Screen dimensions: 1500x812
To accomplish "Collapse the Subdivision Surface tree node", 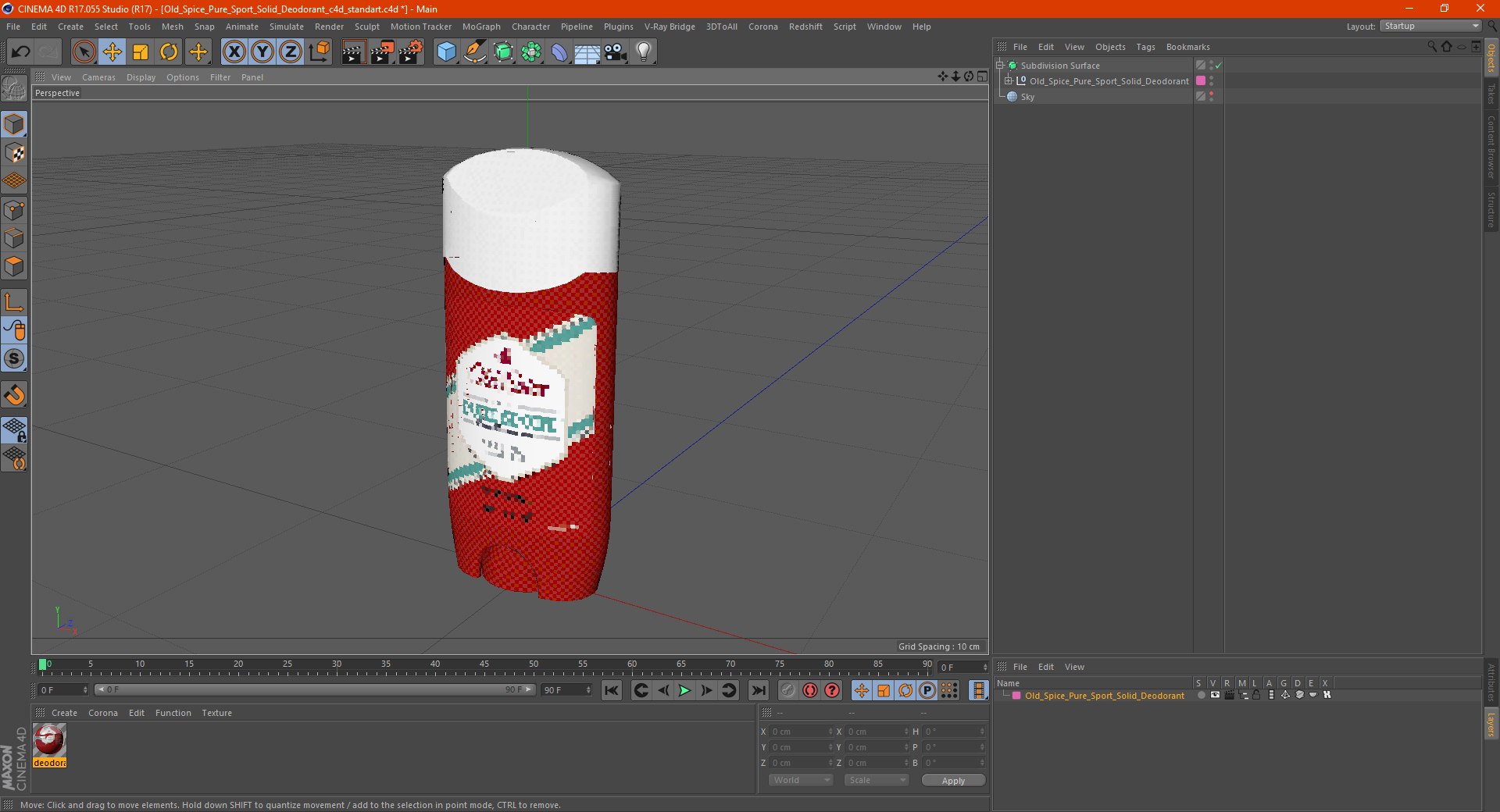I will [x=999, y=66].
